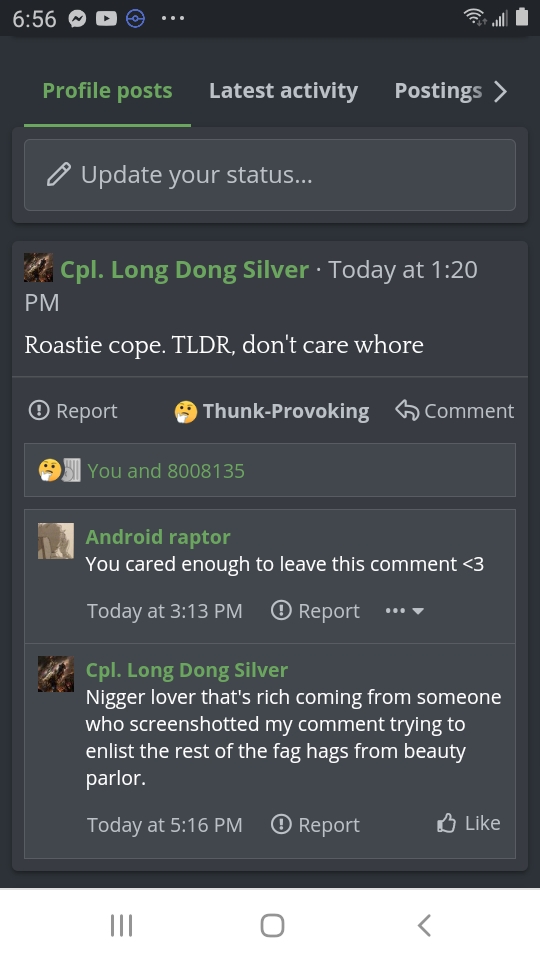Click Android raptor's avatar thumbnail
Image resolution: width=540 pixels, height=960 pixels.
coord(56,541)
